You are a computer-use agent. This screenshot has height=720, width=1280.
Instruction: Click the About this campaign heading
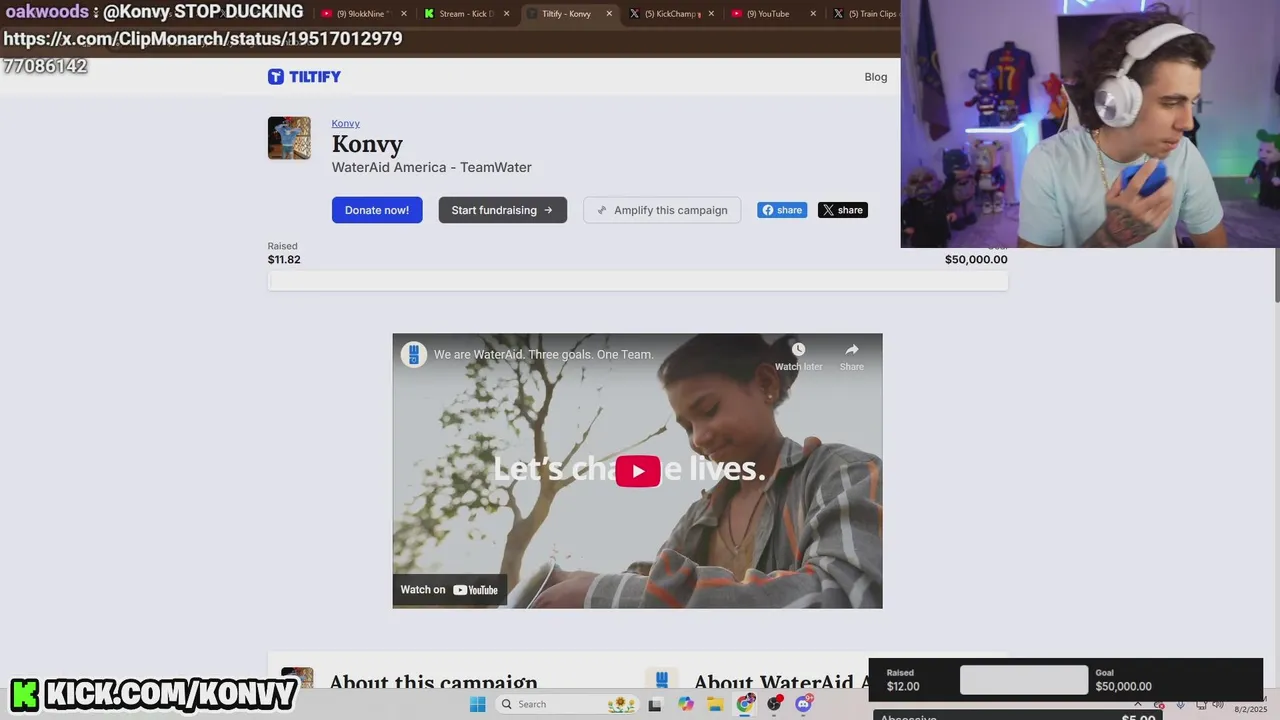(x=433, y=682)
